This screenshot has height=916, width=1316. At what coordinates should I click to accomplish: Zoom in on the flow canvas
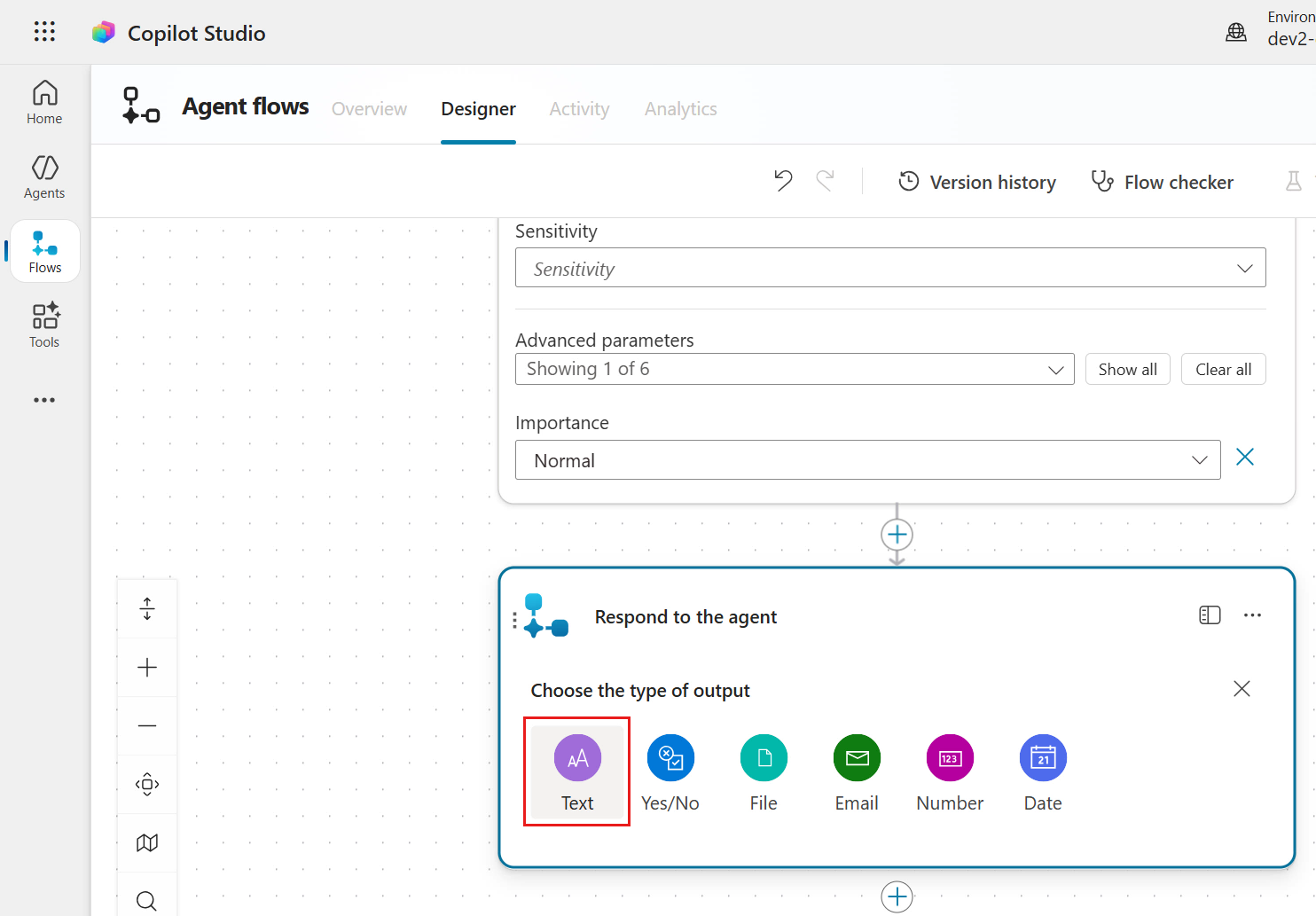coord(147,668)
